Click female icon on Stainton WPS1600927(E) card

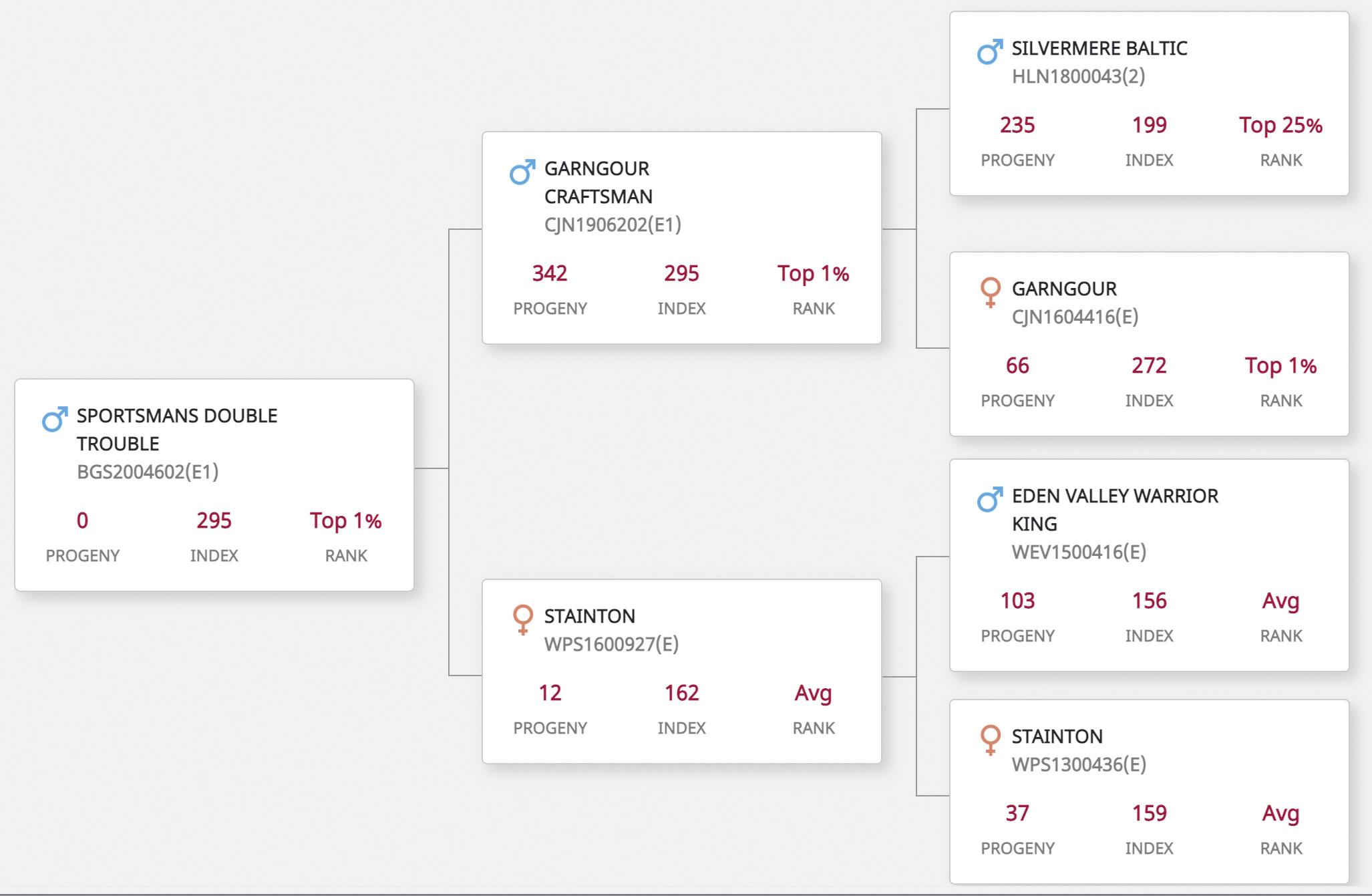(523, 619)
